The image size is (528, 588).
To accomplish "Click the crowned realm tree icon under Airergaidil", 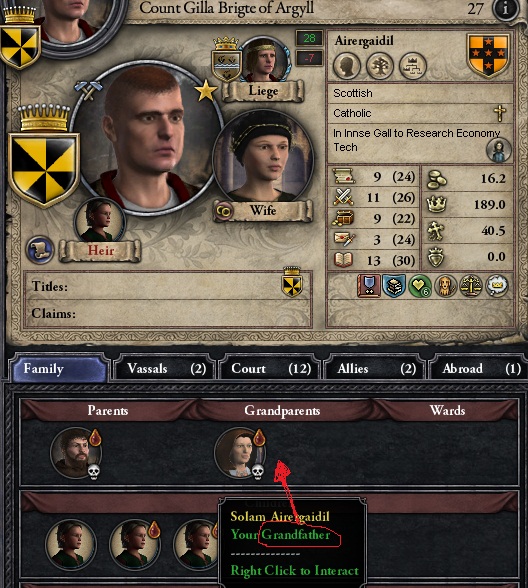I will point(412,66).
